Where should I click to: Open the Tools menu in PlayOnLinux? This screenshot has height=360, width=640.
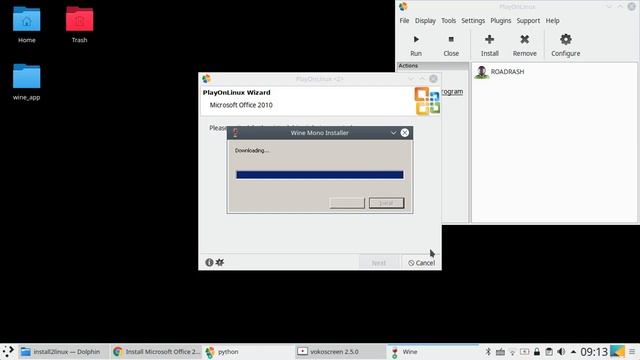tap(448, 20)
